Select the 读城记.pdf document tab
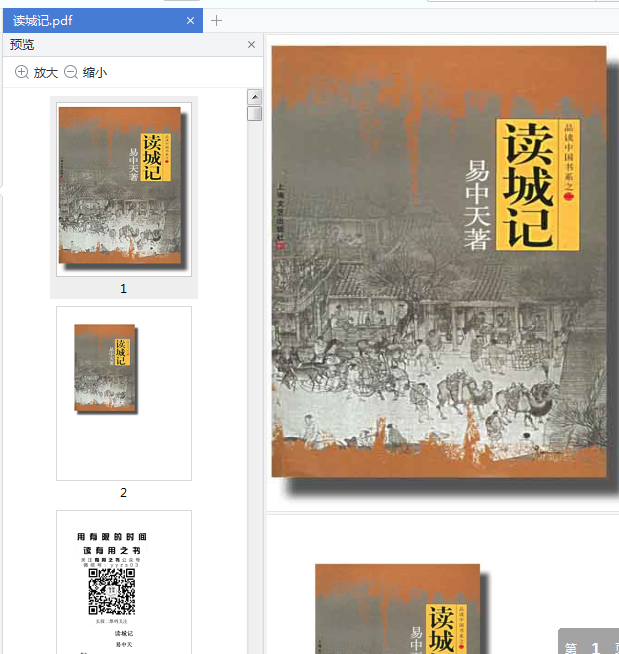 tap(103, 20)
